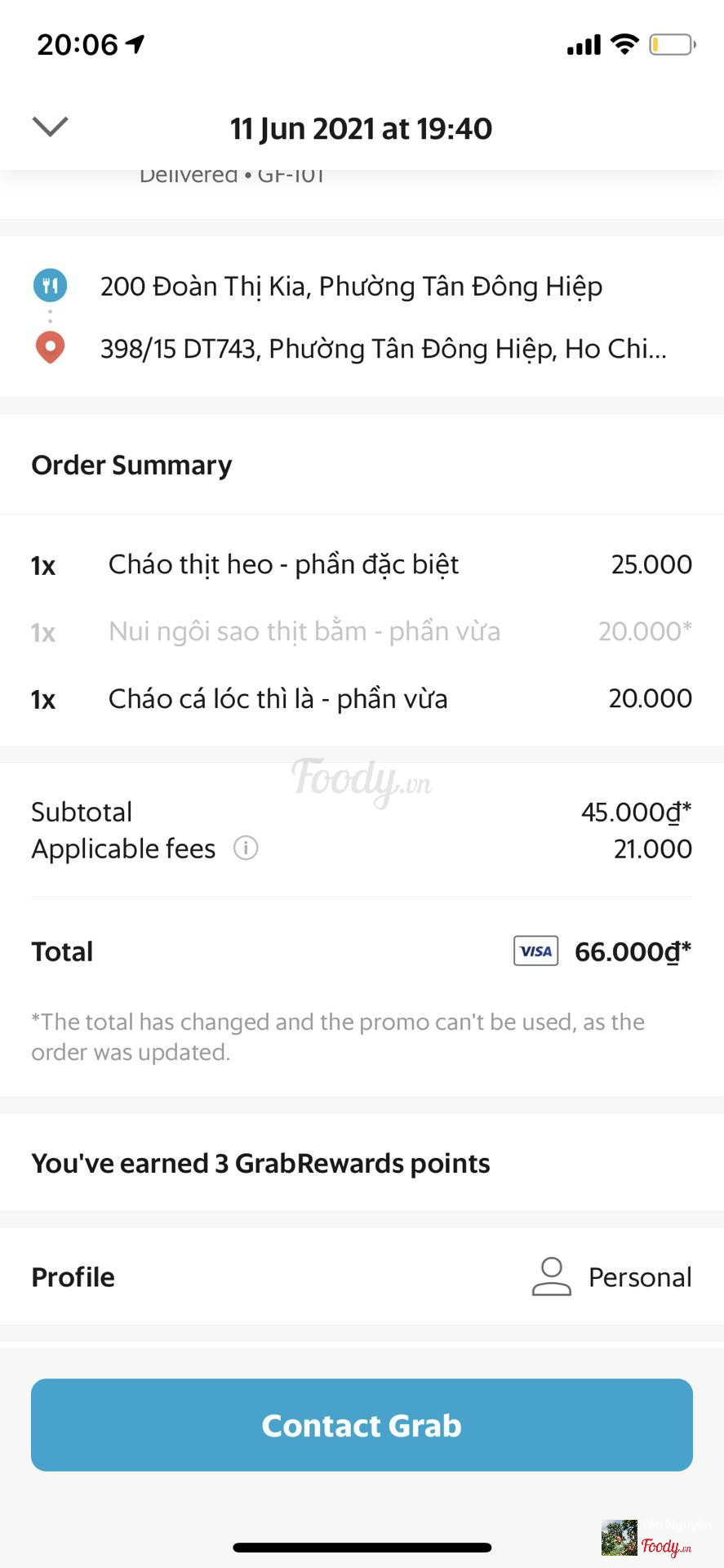Select the Cháo thịt heo order item
Screen dimensions: 724x1568
point(283,564)
